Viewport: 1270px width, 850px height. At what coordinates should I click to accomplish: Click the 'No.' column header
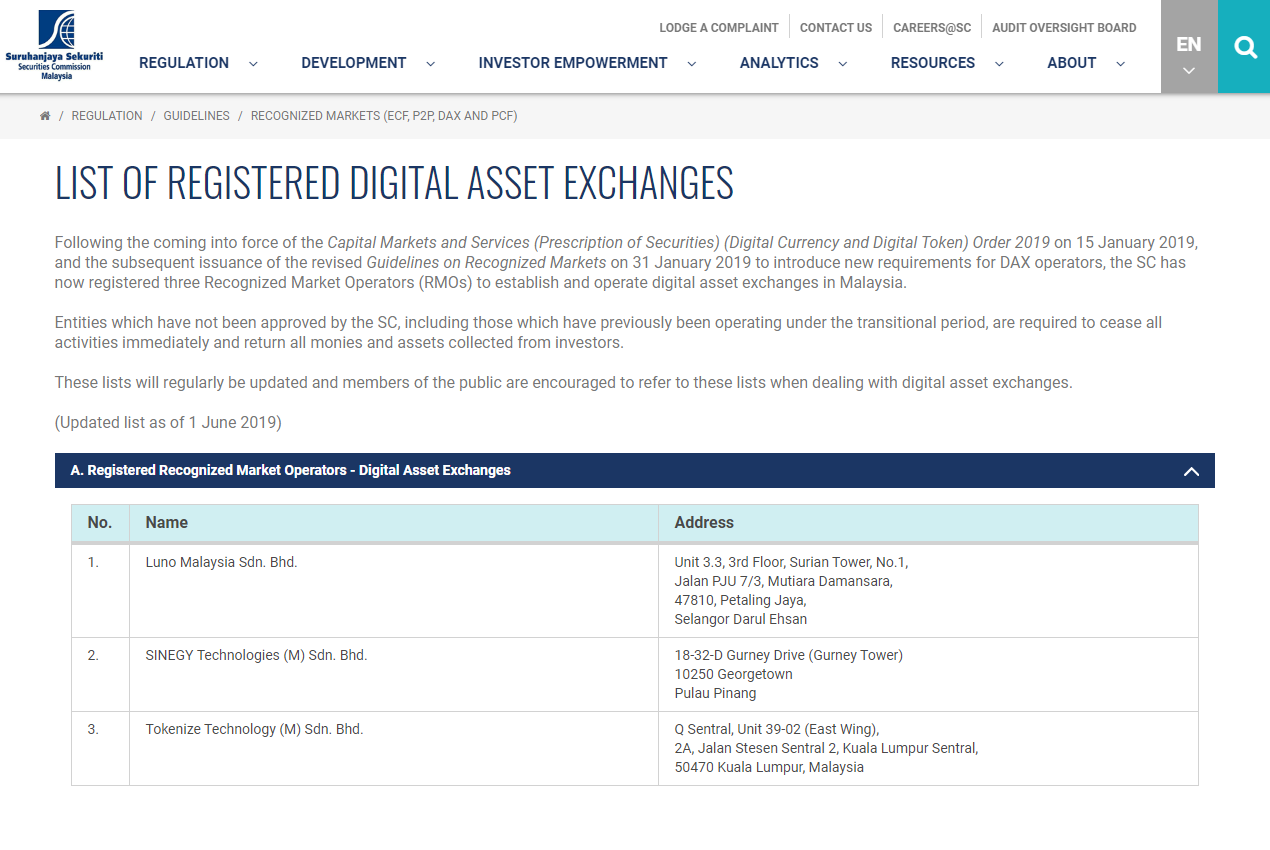pyautogui.click(x=100, y=522)
